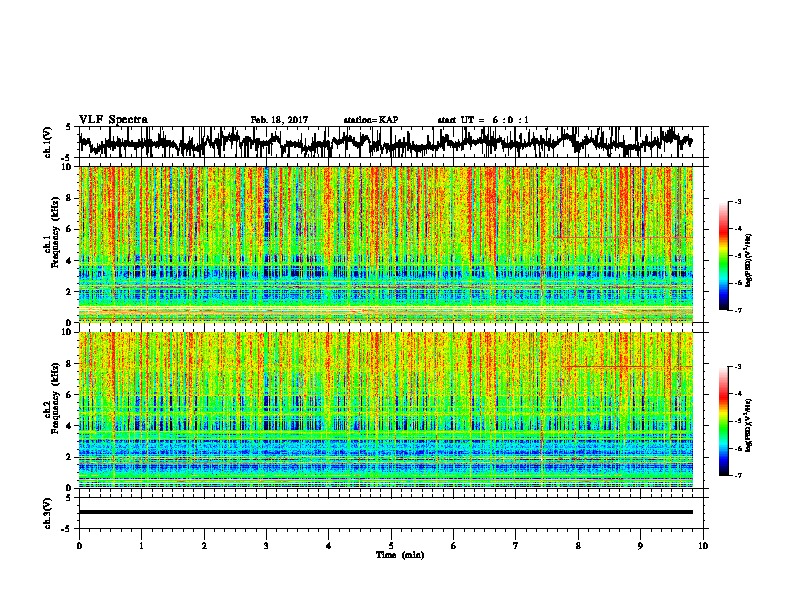Click the "ch.3(V)" axis label

point(48,514)
